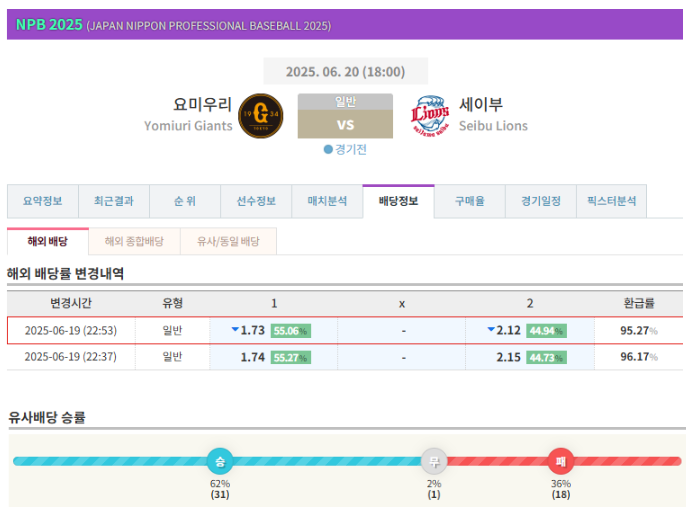Open the 선수정보 tab
699x518 pixels.
point(256,201)
